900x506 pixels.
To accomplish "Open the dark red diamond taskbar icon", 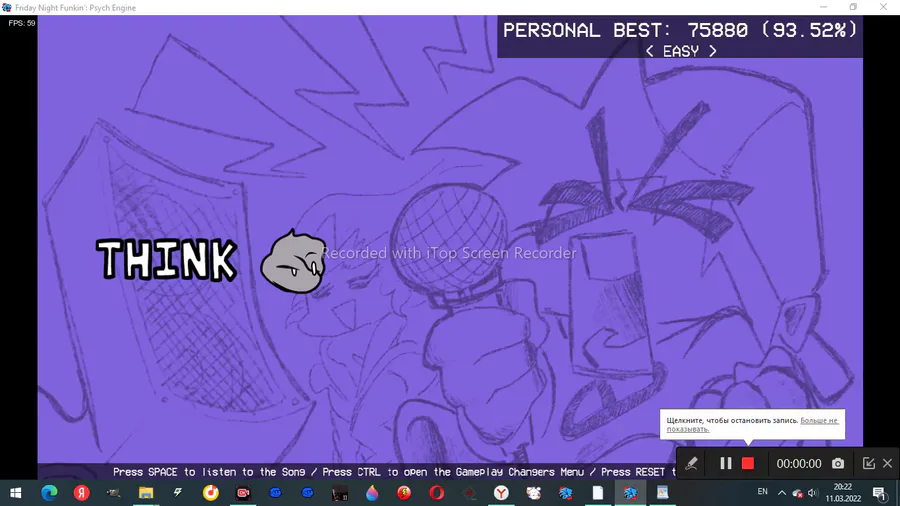I will [469, 493].
